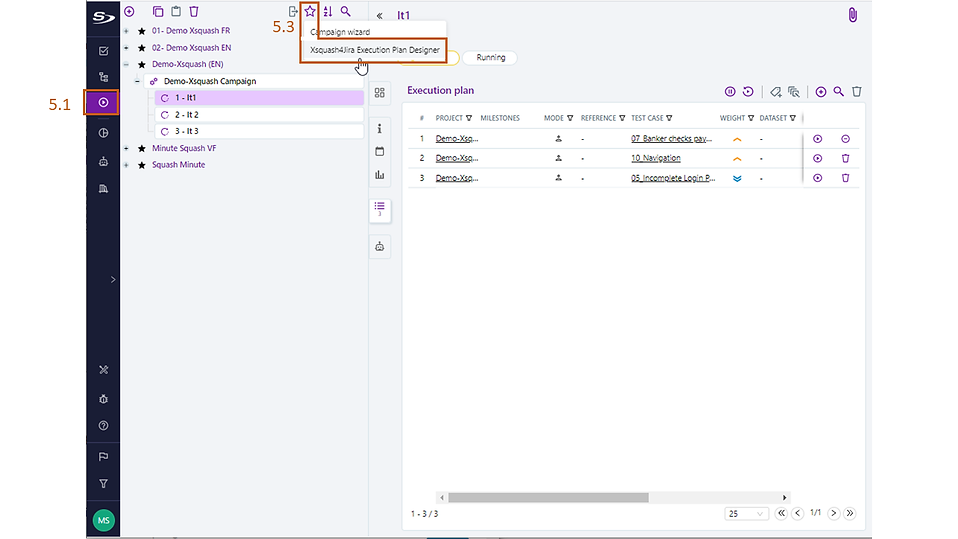
Task: Filter the TEST CASE column
Action: click(669, 118)
